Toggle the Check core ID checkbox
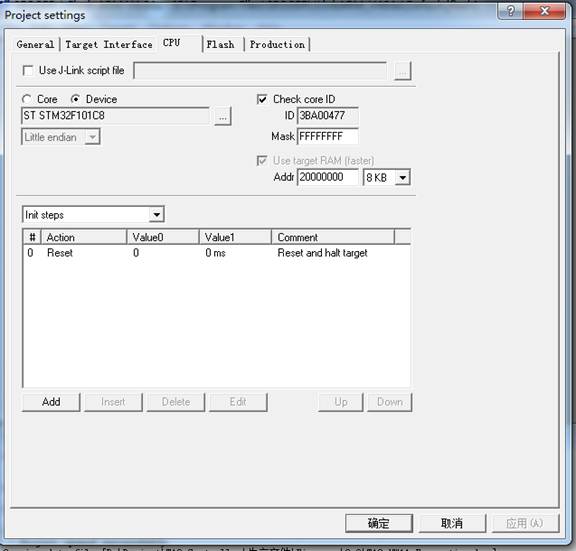 [x=262, y=99]
